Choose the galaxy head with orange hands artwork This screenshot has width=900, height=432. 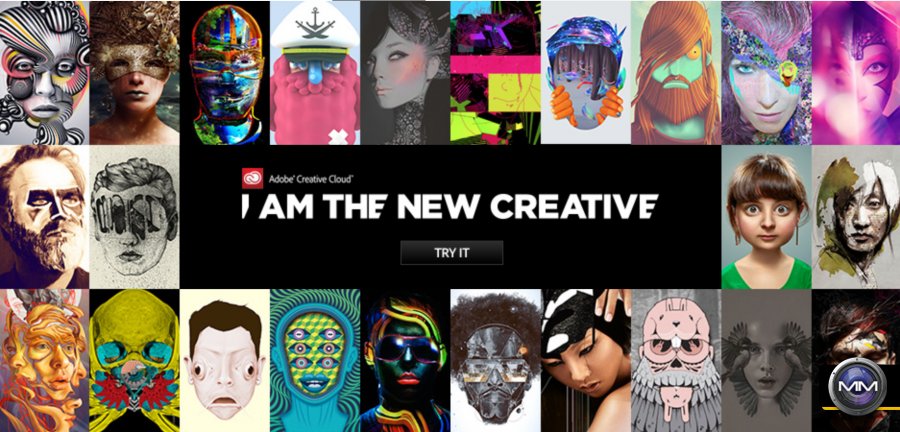click(585, 73)
